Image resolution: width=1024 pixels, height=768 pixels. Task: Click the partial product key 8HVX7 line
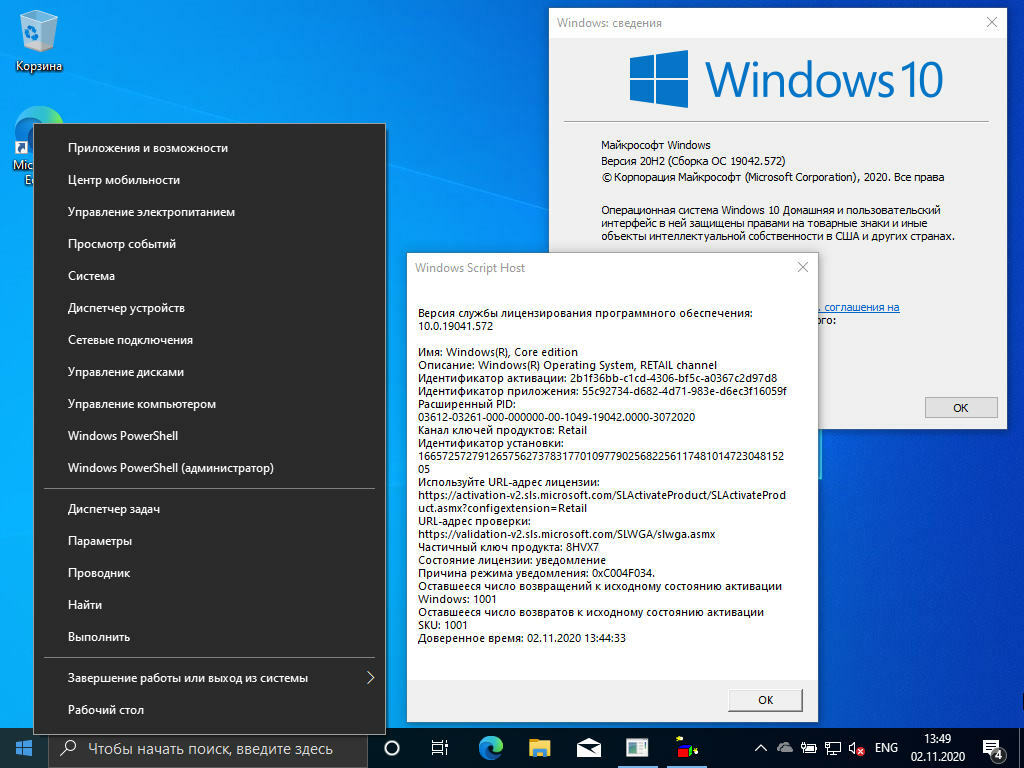click(508, 547)
